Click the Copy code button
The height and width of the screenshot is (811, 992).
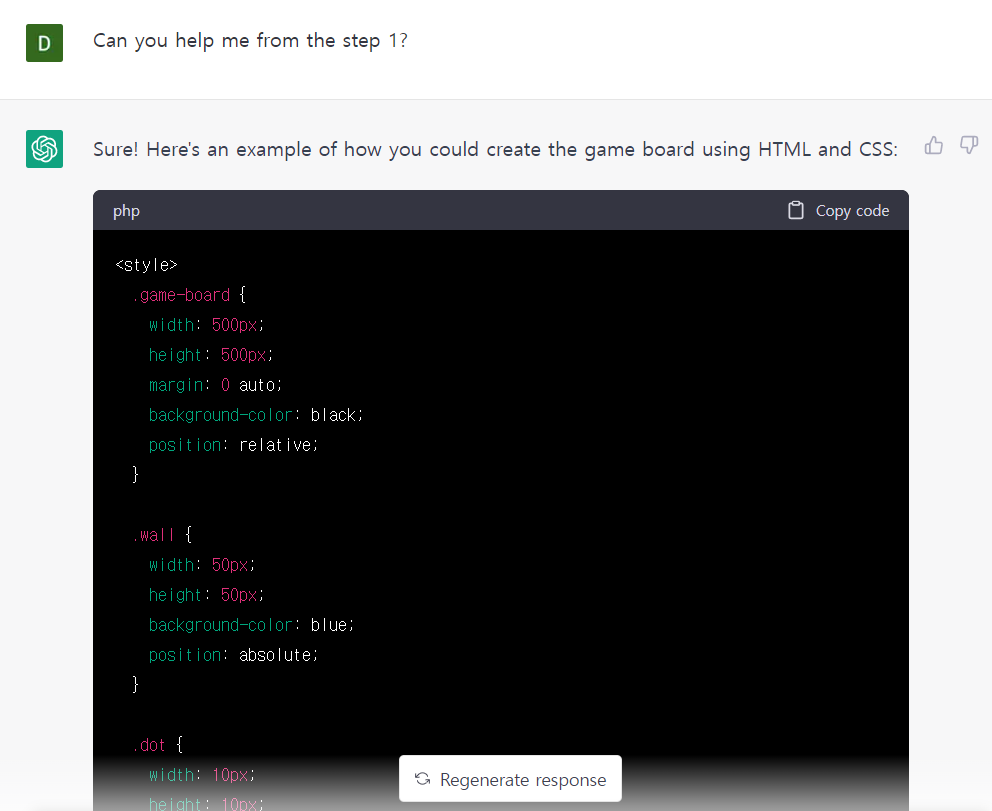click(838, 210)
